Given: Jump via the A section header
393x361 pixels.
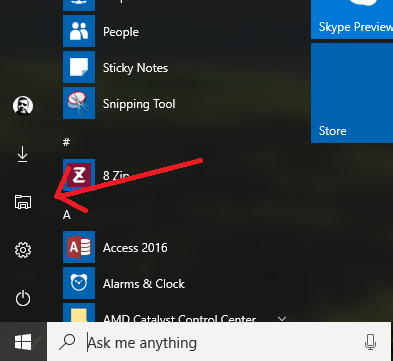Looking at the screenshot, I should coord(67,215).
